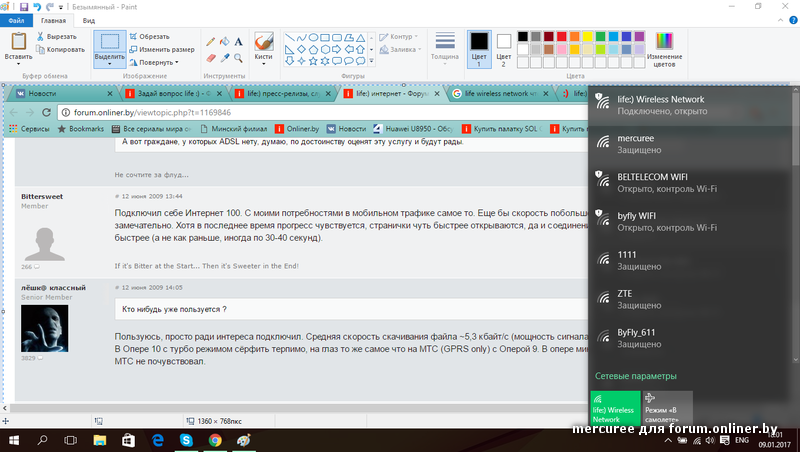Open the Контур outline dropdown

[x=398, y=37]
